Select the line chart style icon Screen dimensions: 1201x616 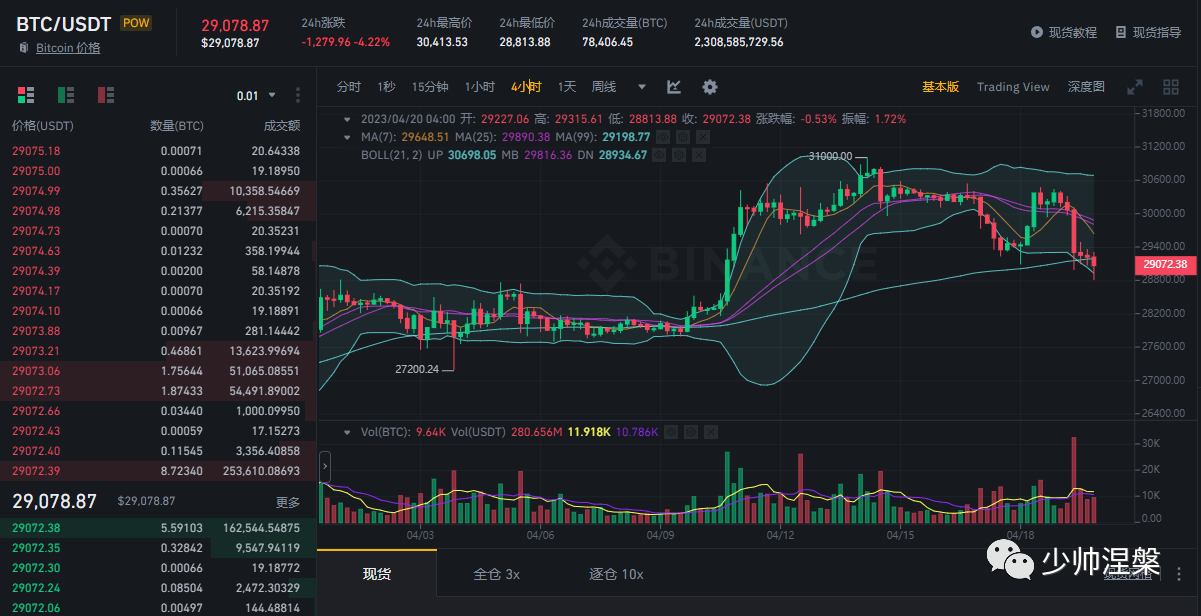(673, 87)
